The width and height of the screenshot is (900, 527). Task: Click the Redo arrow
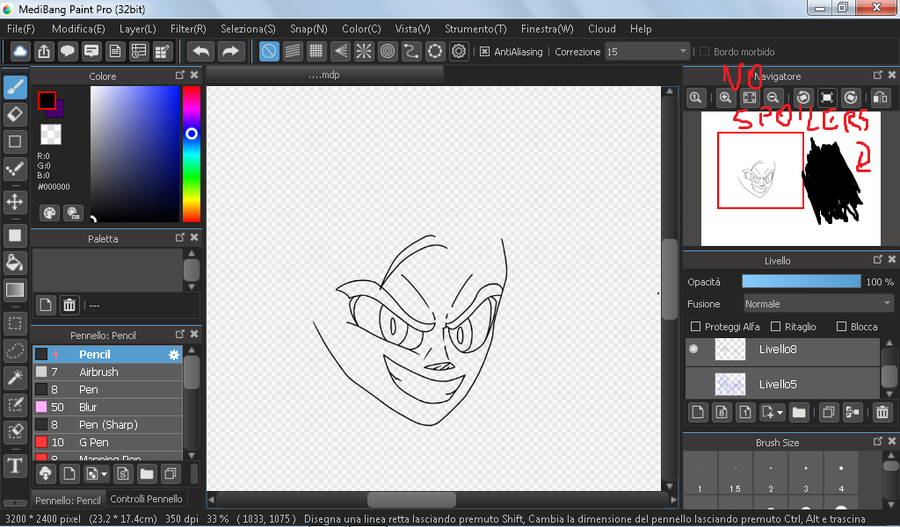(230, 52)
